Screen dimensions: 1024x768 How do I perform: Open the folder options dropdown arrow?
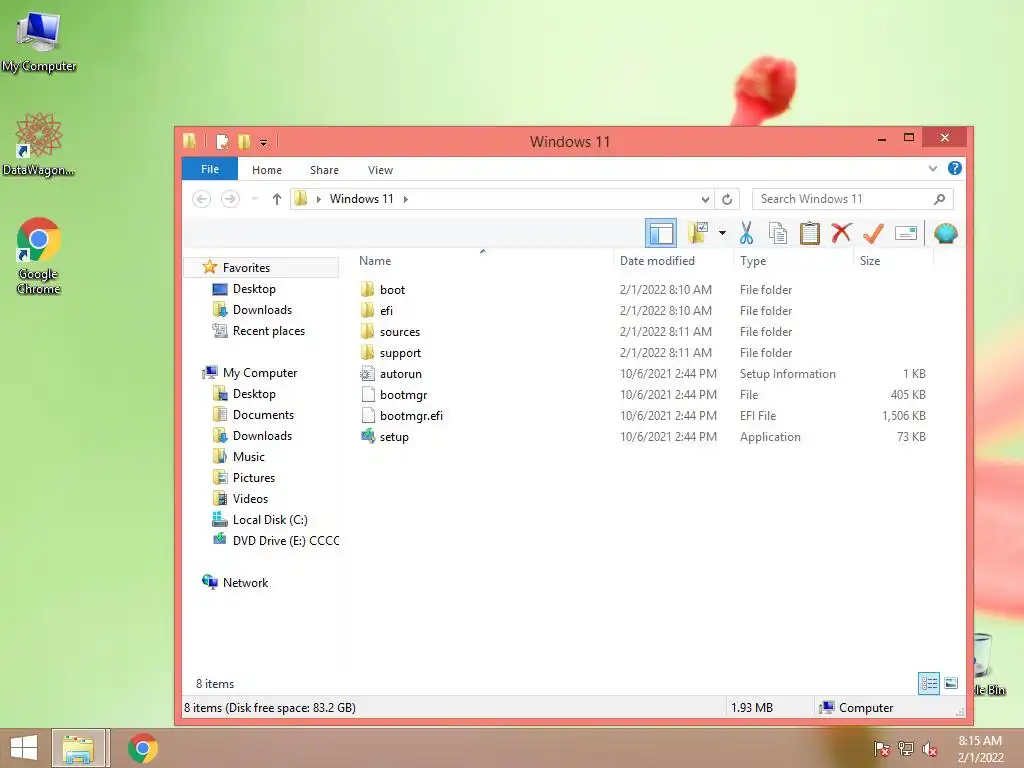pyautogui.click(x=722, y=233)
